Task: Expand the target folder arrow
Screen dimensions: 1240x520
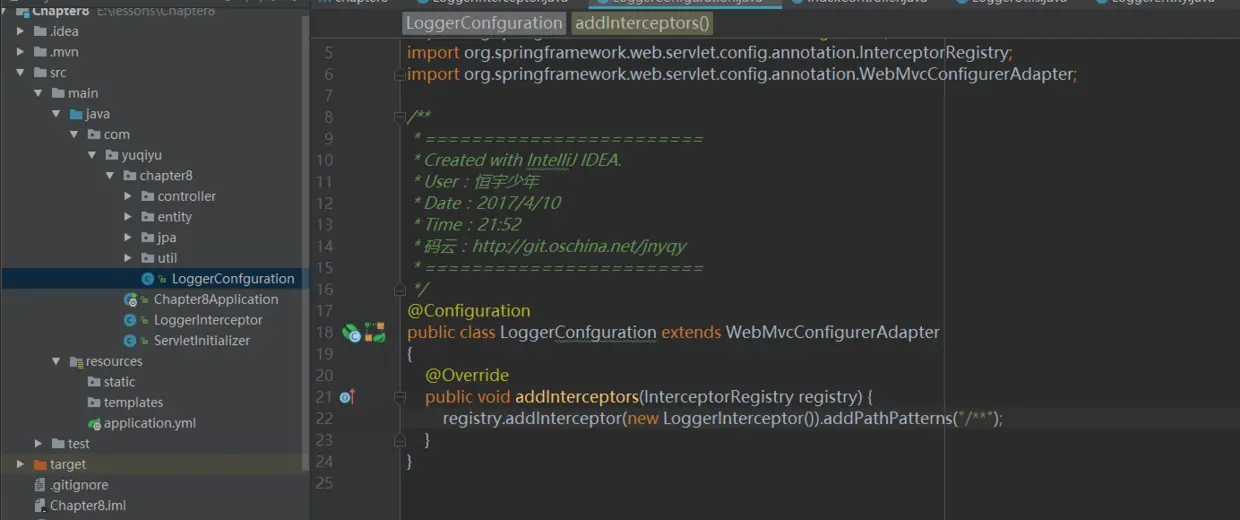Action: click(x=21, y=464)
